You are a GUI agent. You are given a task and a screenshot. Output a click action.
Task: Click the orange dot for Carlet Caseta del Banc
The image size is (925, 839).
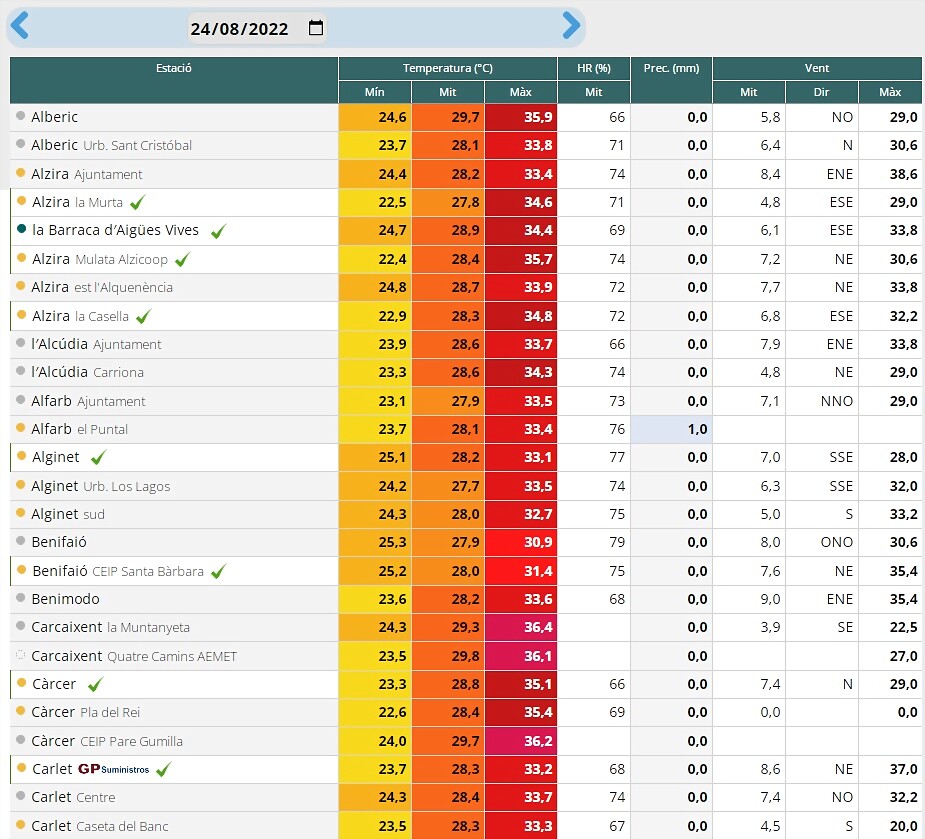point(21,824)
